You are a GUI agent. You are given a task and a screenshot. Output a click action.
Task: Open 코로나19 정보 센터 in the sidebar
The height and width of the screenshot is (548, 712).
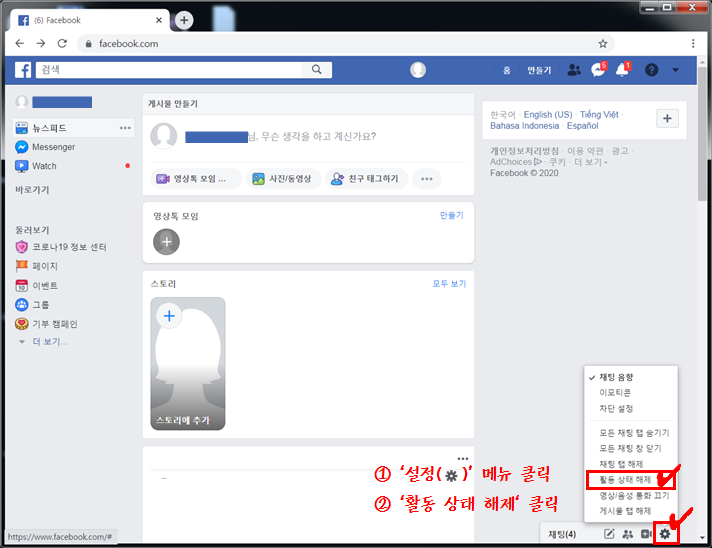click(x=61, y=247)
